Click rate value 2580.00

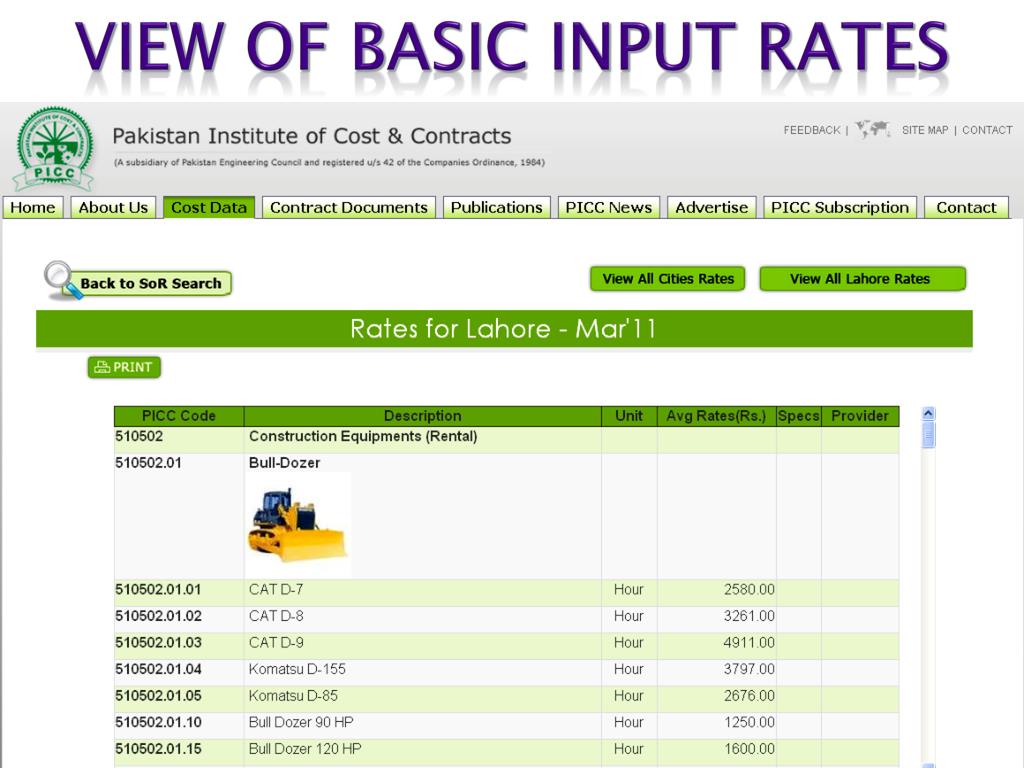coord(749,590)
